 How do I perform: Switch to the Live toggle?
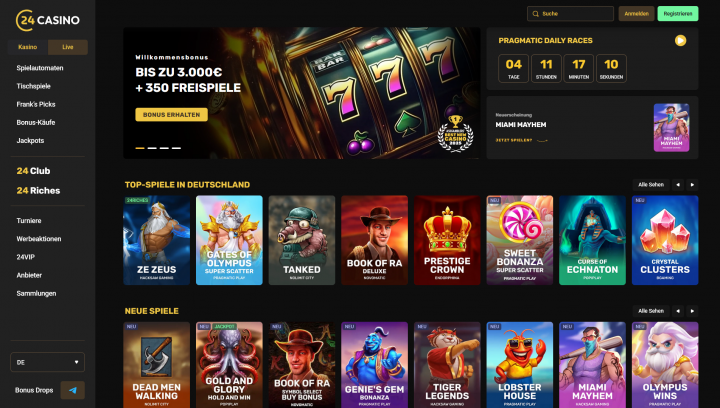pyautogui.click(x=68, y=47)
